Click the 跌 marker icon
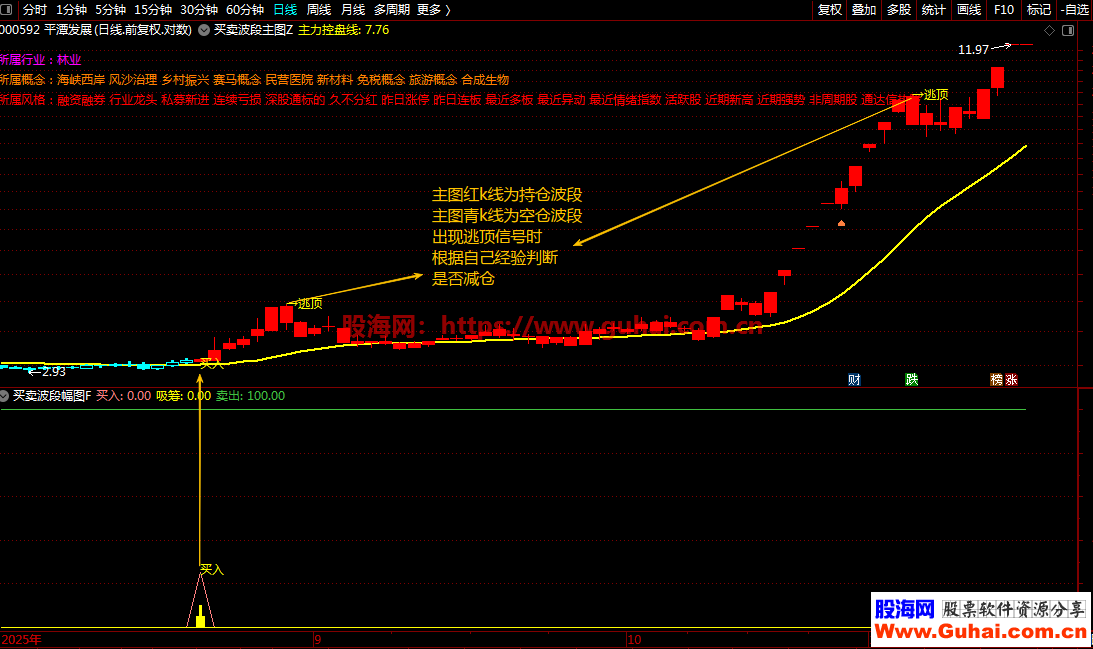Viewport: 1093px width, 649px height. [911, 379]
